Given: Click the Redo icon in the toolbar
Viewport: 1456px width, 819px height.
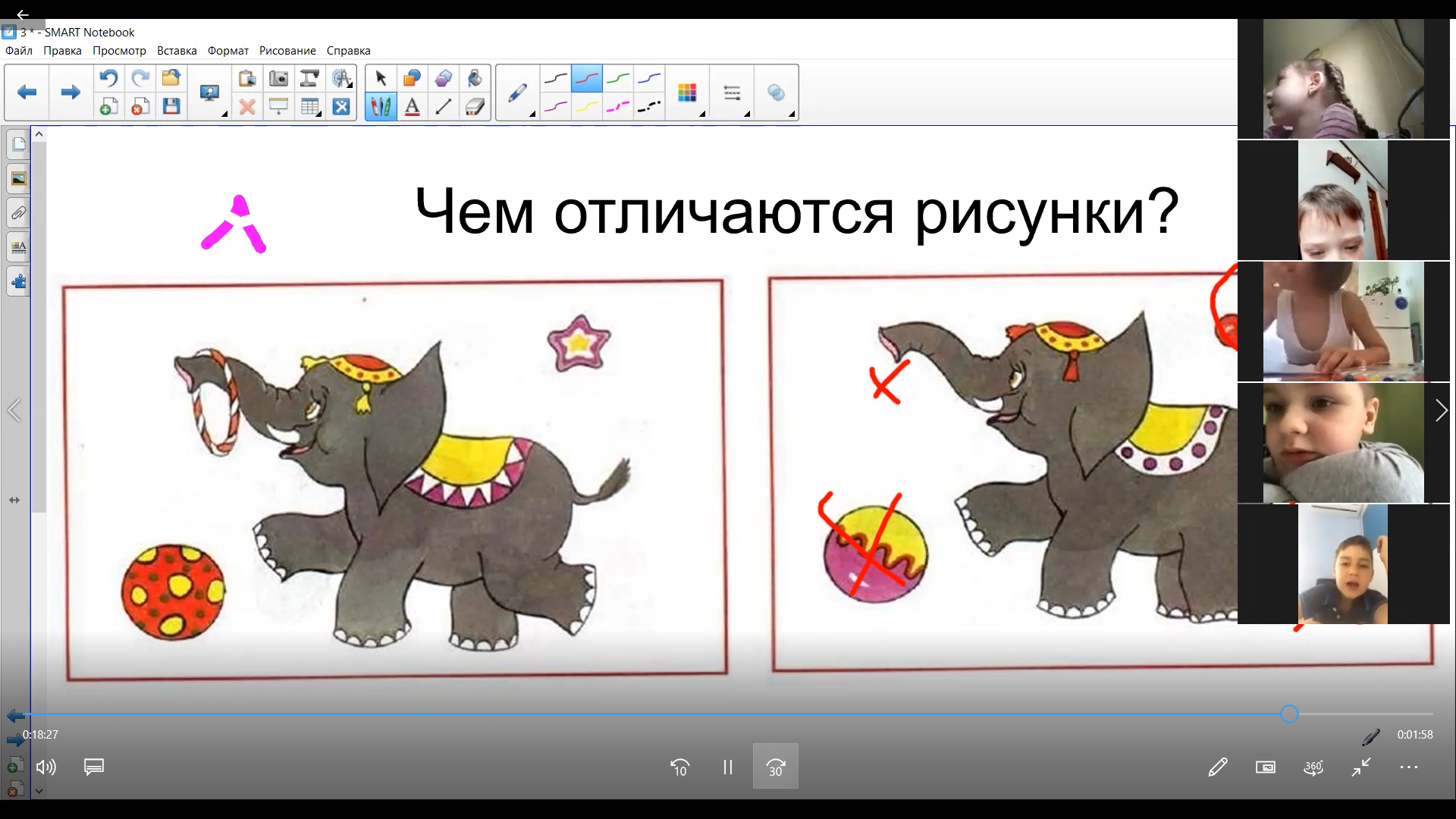Looking at the screenshot, I should pyautogui.click(x=140, y=78).
